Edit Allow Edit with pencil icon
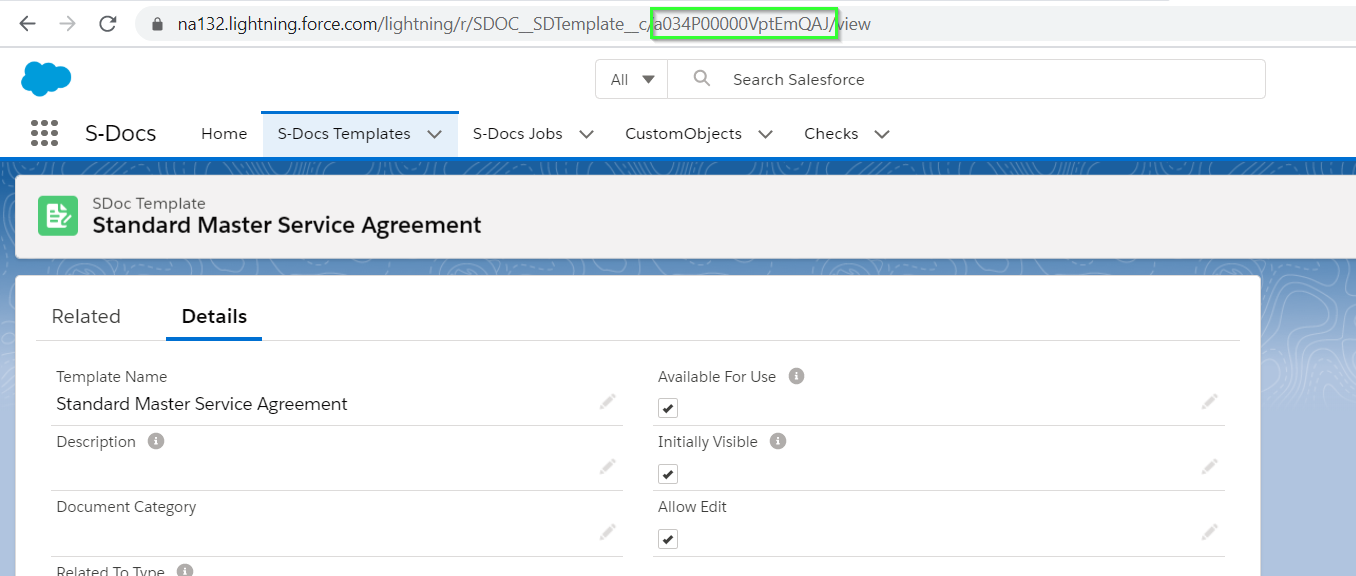Image resolution: width=1356 pixels, height=576 pixels. click(1210, 531)
